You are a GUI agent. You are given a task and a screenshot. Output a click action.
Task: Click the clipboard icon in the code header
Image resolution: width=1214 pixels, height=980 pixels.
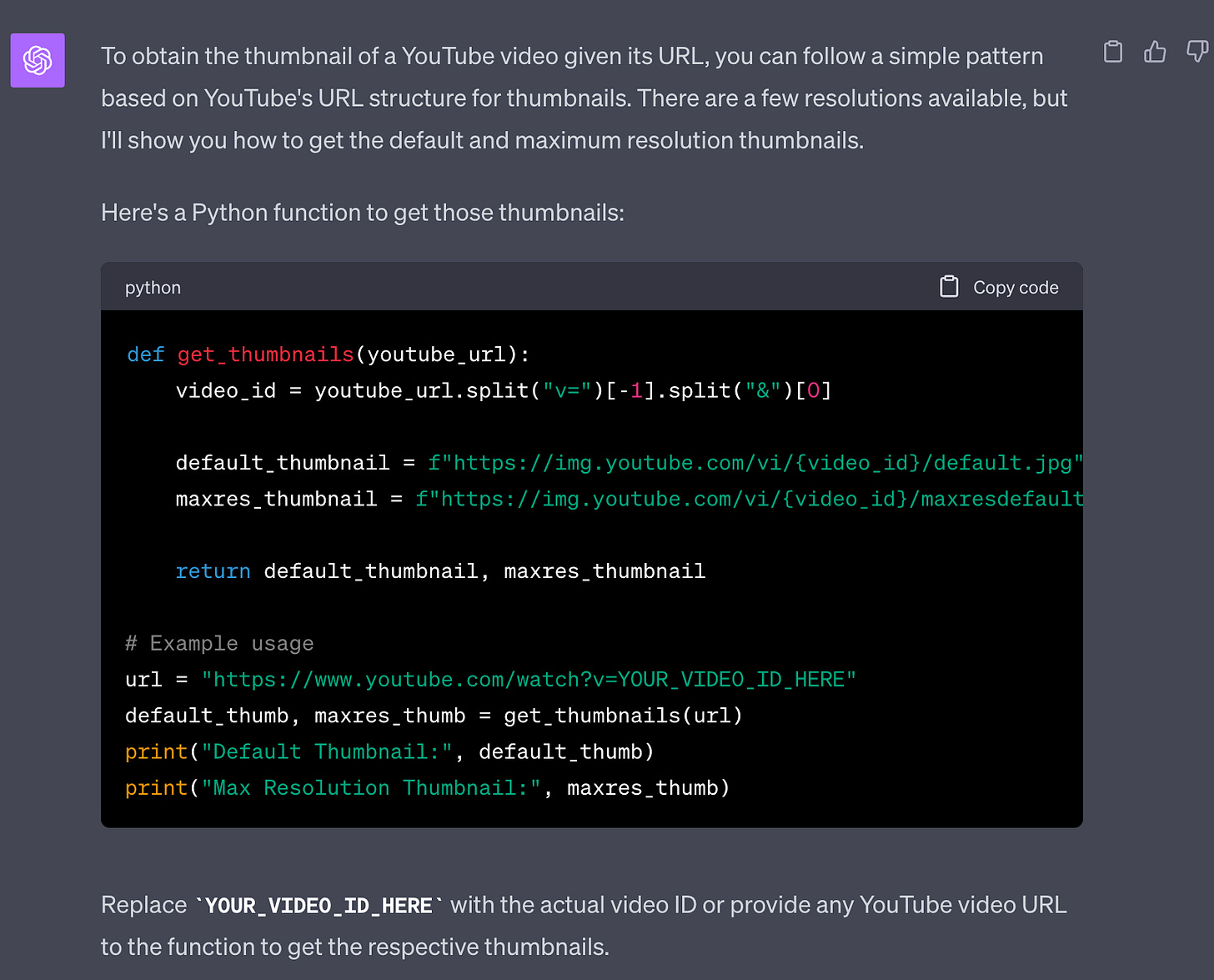point(949,287)
